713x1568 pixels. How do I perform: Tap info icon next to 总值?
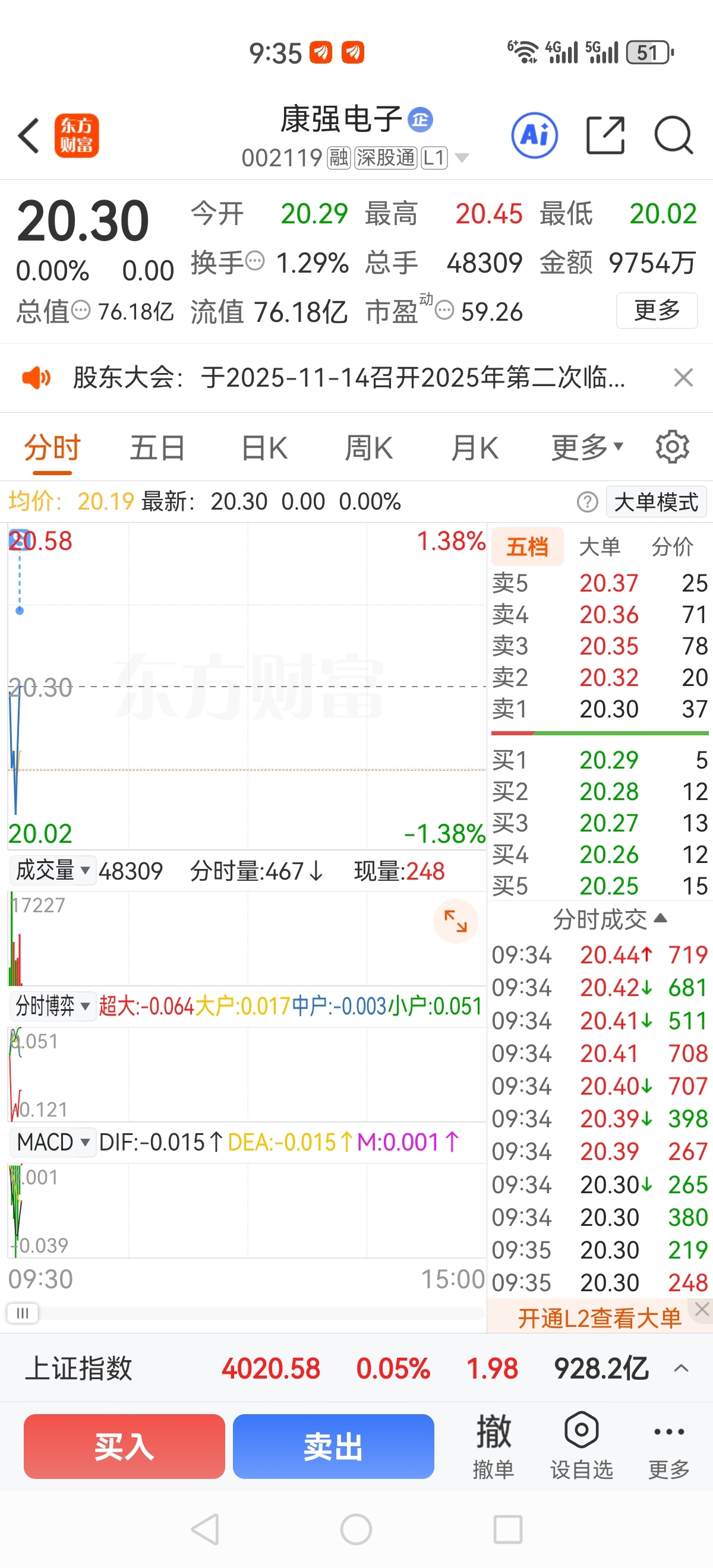click(x=81, y=311)
